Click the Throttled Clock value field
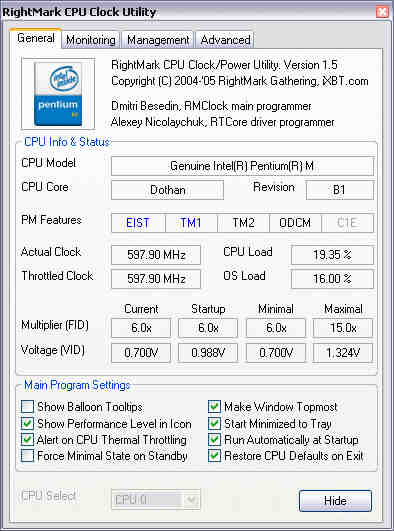 156,279
